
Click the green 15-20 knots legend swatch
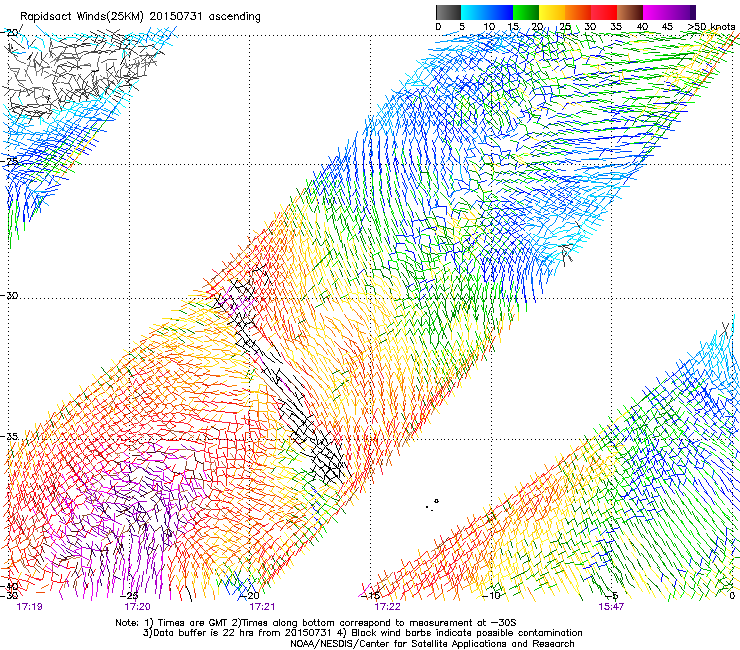(x=526, y=12)
